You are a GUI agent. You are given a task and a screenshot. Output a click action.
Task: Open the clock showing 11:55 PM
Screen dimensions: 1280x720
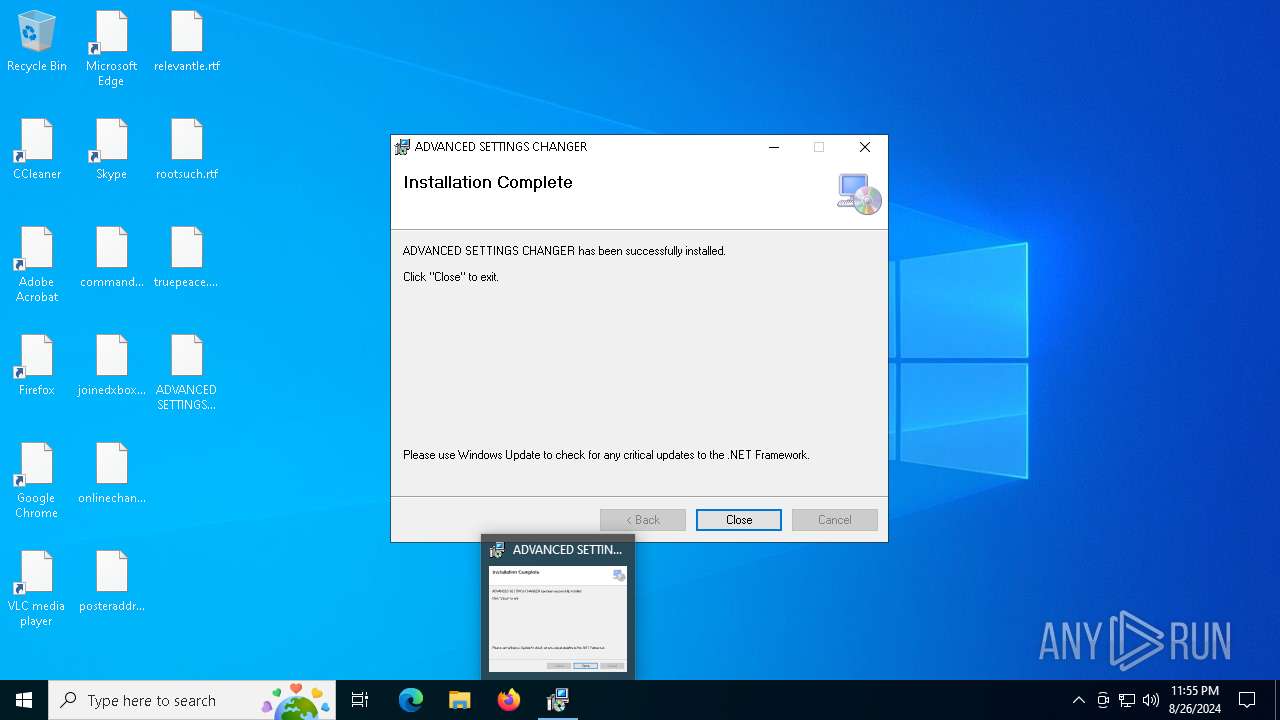click(1194, 700)
